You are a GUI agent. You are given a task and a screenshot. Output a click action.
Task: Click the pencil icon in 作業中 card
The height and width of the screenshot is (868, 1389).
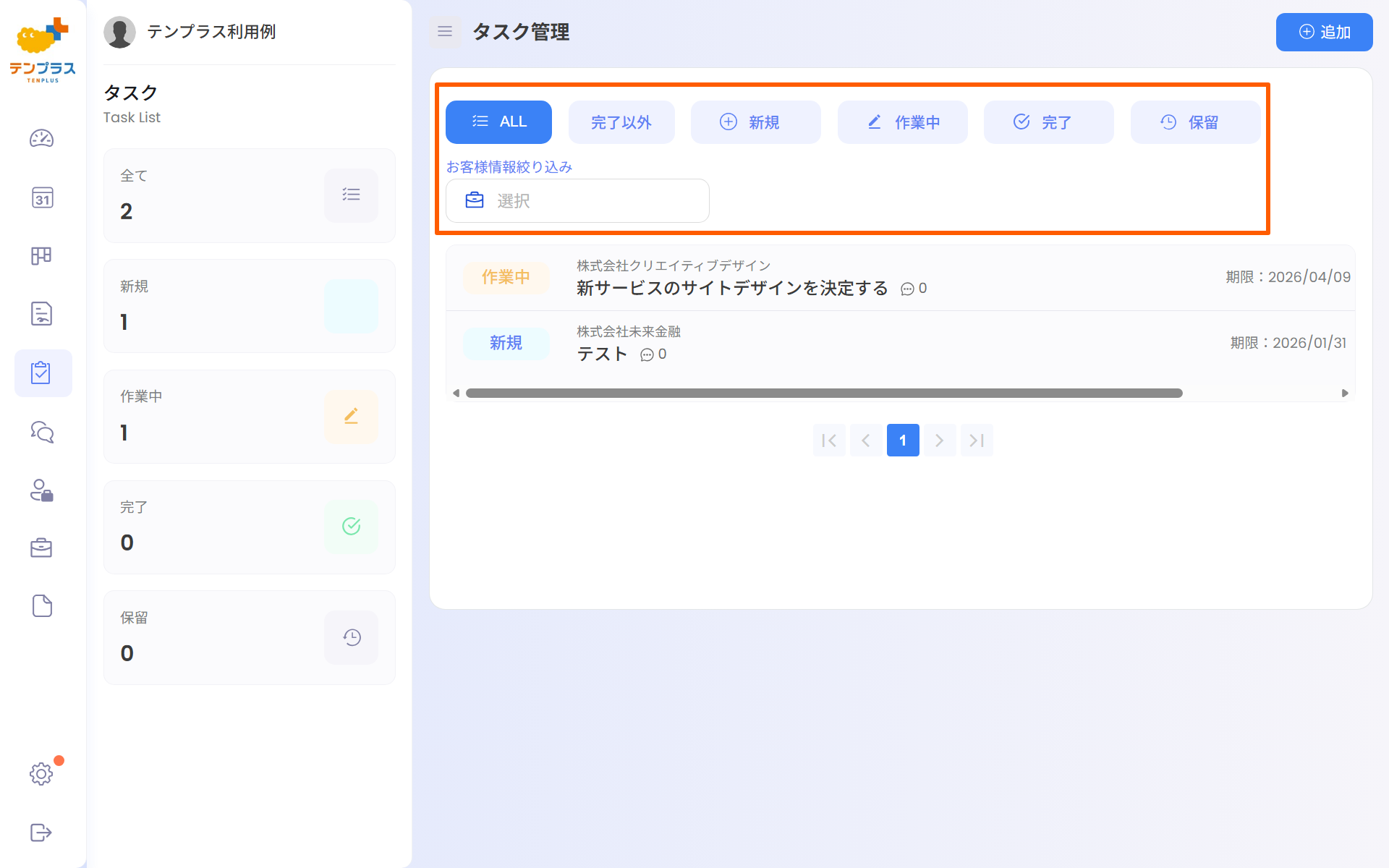pos(351,416)
